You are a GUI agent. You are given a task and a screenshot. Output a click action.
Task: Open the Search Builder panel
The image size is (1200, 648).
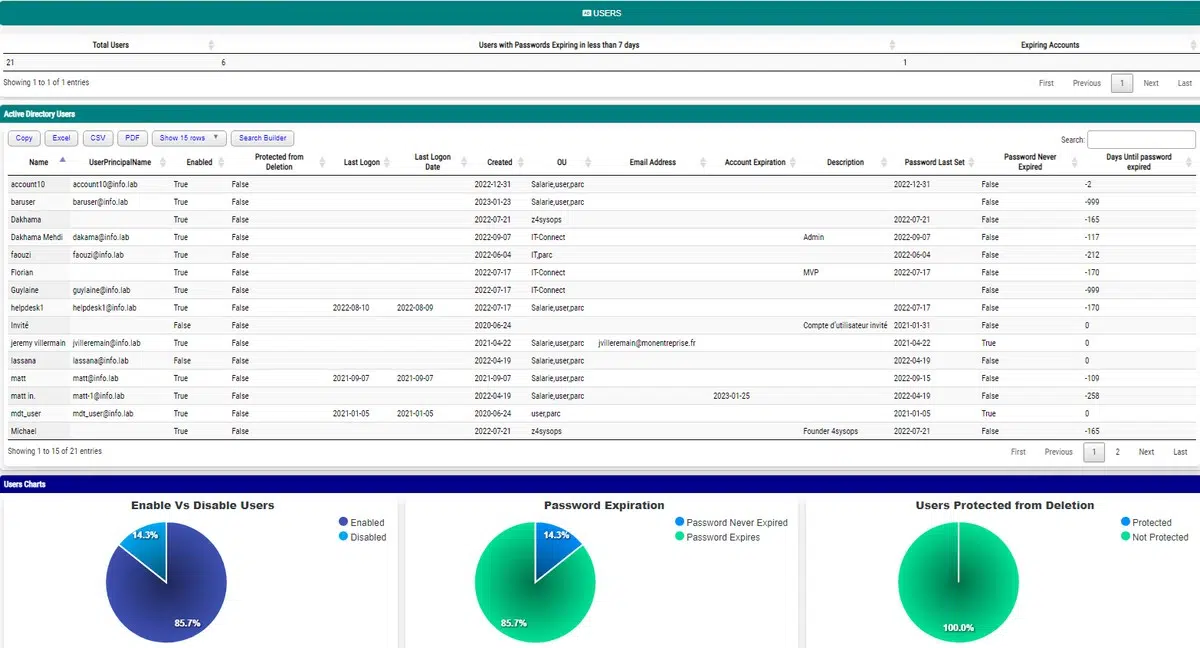pyautogui.click(x=262, y=137)
